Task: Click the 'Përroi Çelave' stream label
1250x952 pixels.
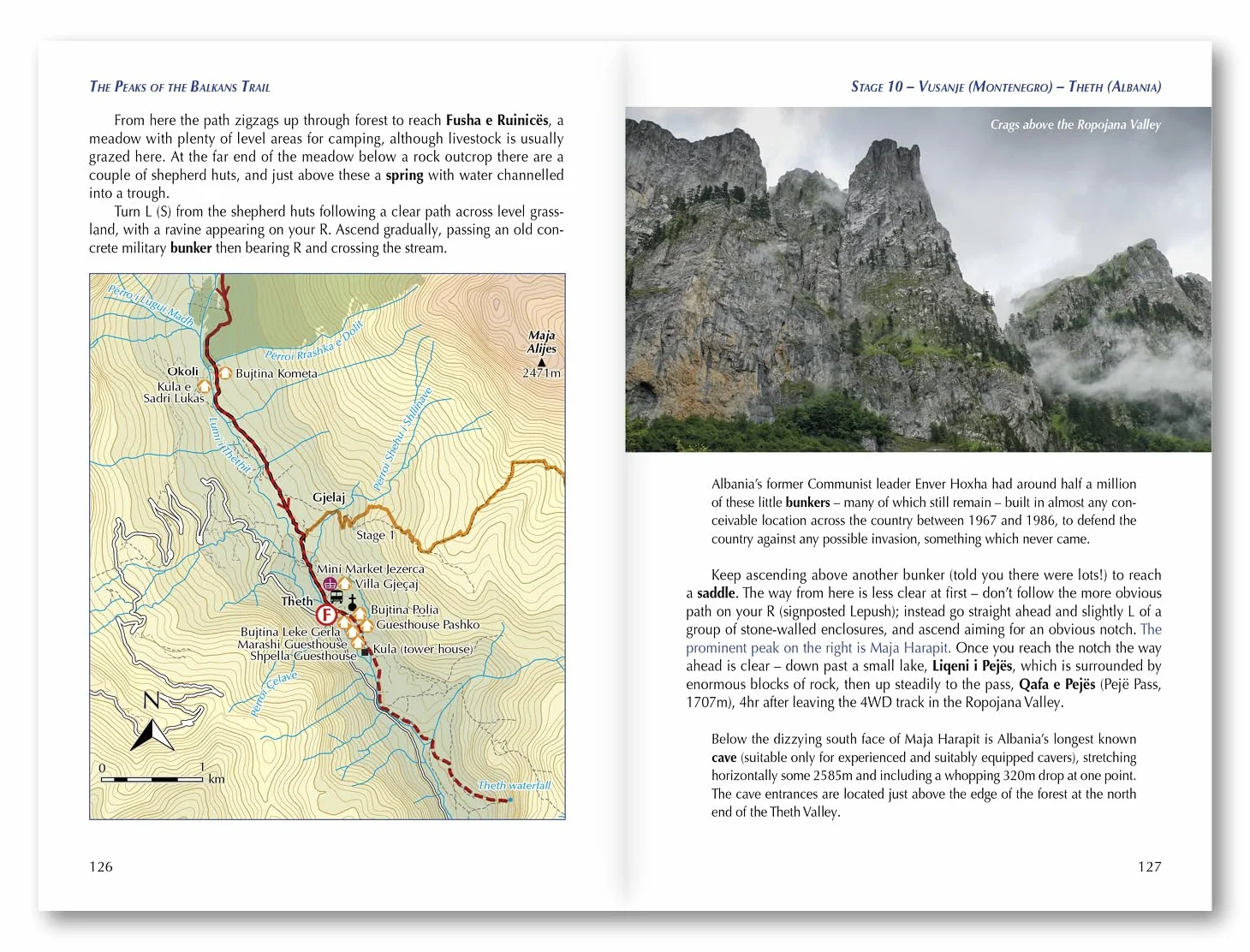Action: pyautogui.click(x=273, y=693)
